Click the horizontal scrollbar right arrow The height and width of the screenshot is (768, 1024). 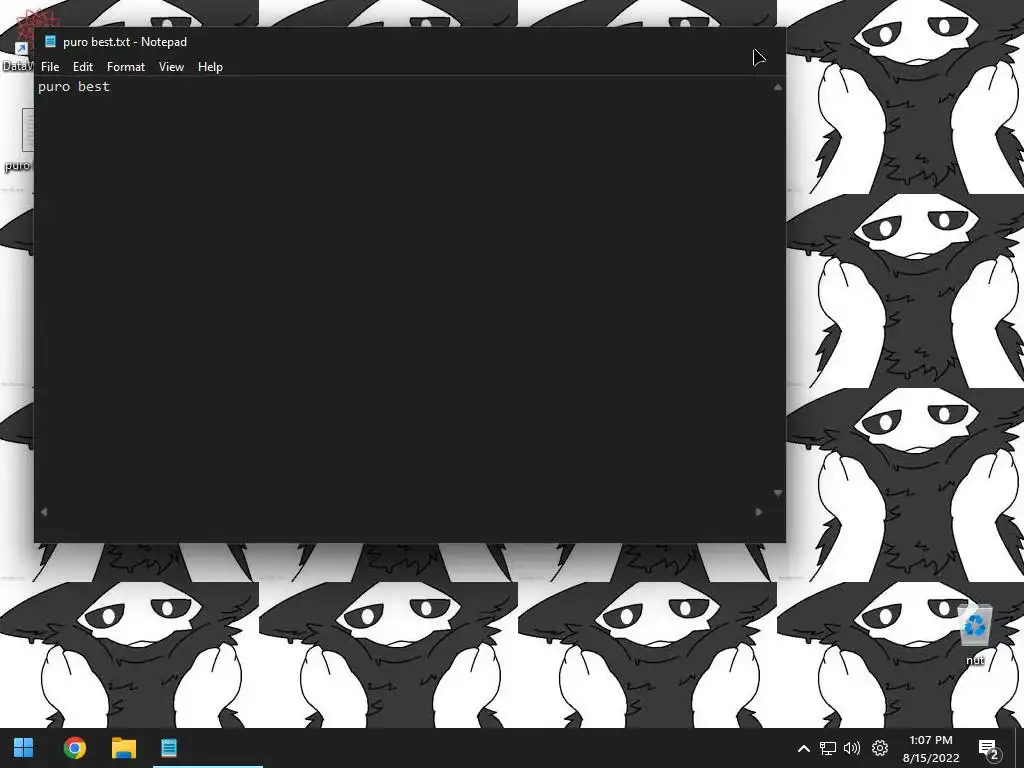pos(758,512)
